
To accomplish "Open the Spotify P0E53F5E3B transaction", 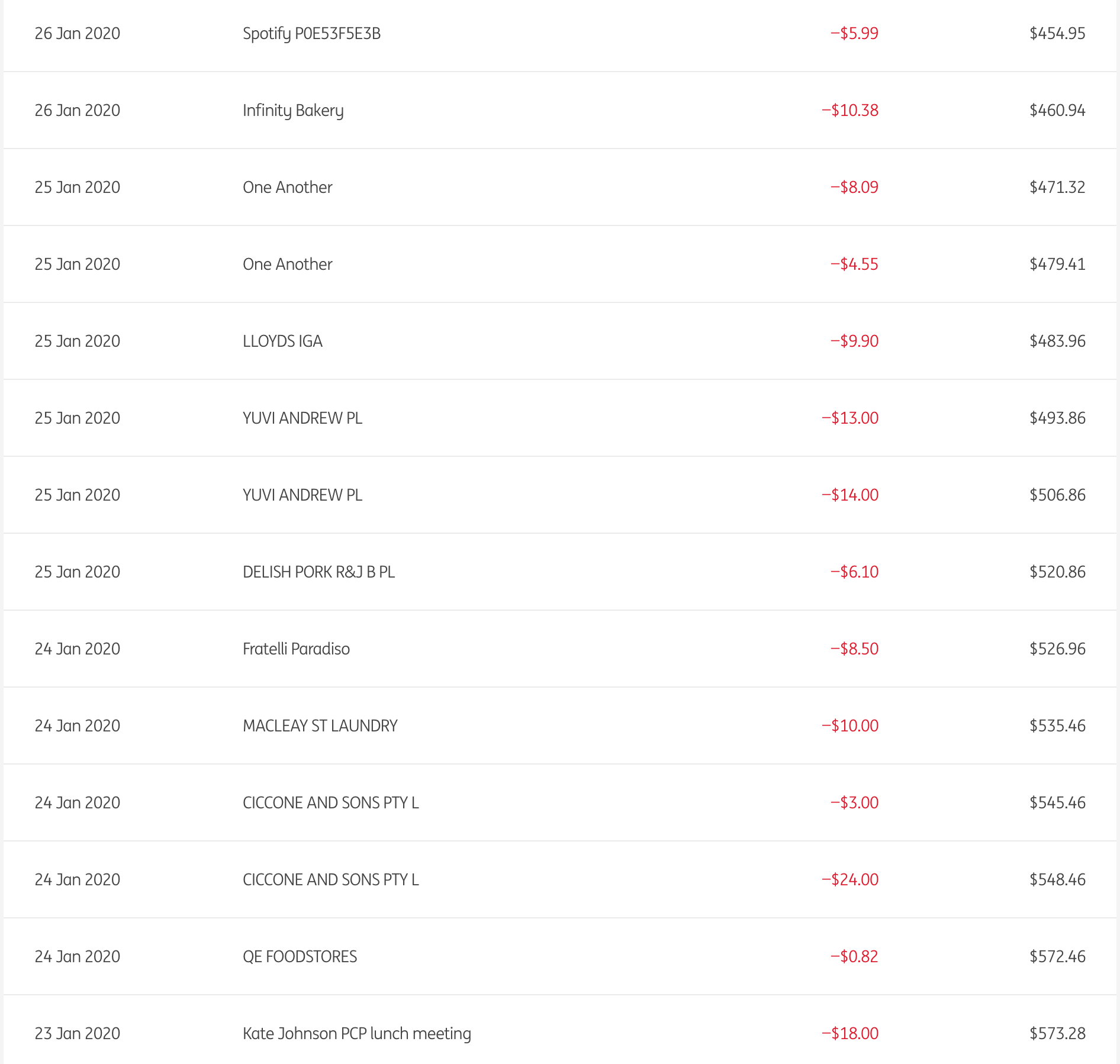I will click(x=311, y=34).
